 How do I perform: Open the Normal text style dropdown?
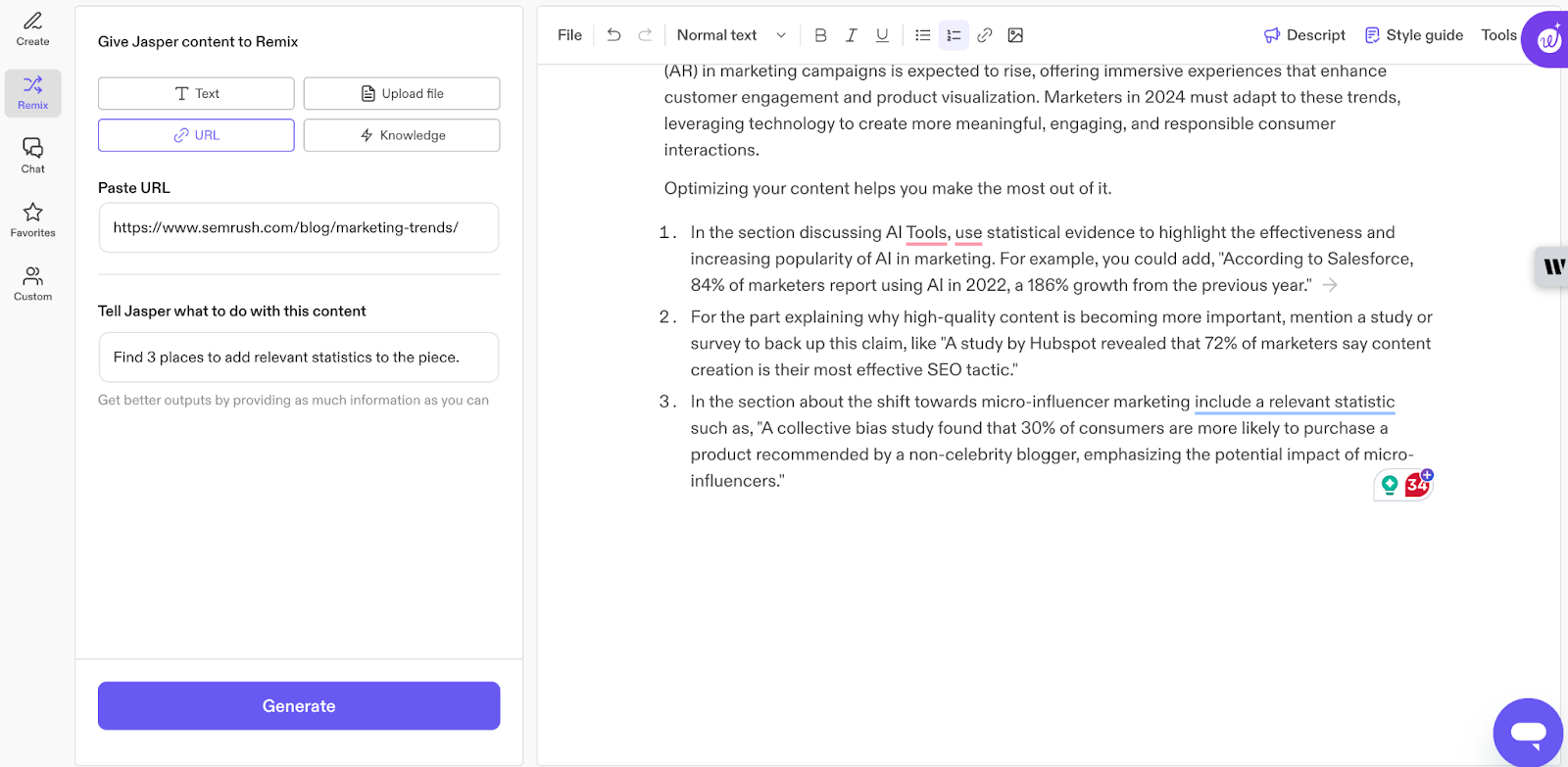click(731, 35)
